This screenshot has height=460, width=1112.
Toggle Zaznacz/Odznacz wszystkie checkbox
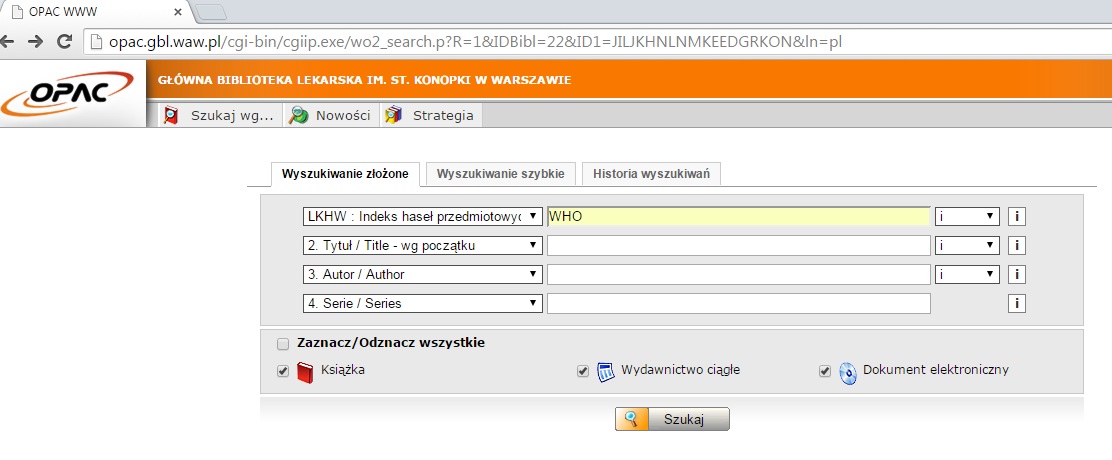(284, 344)
